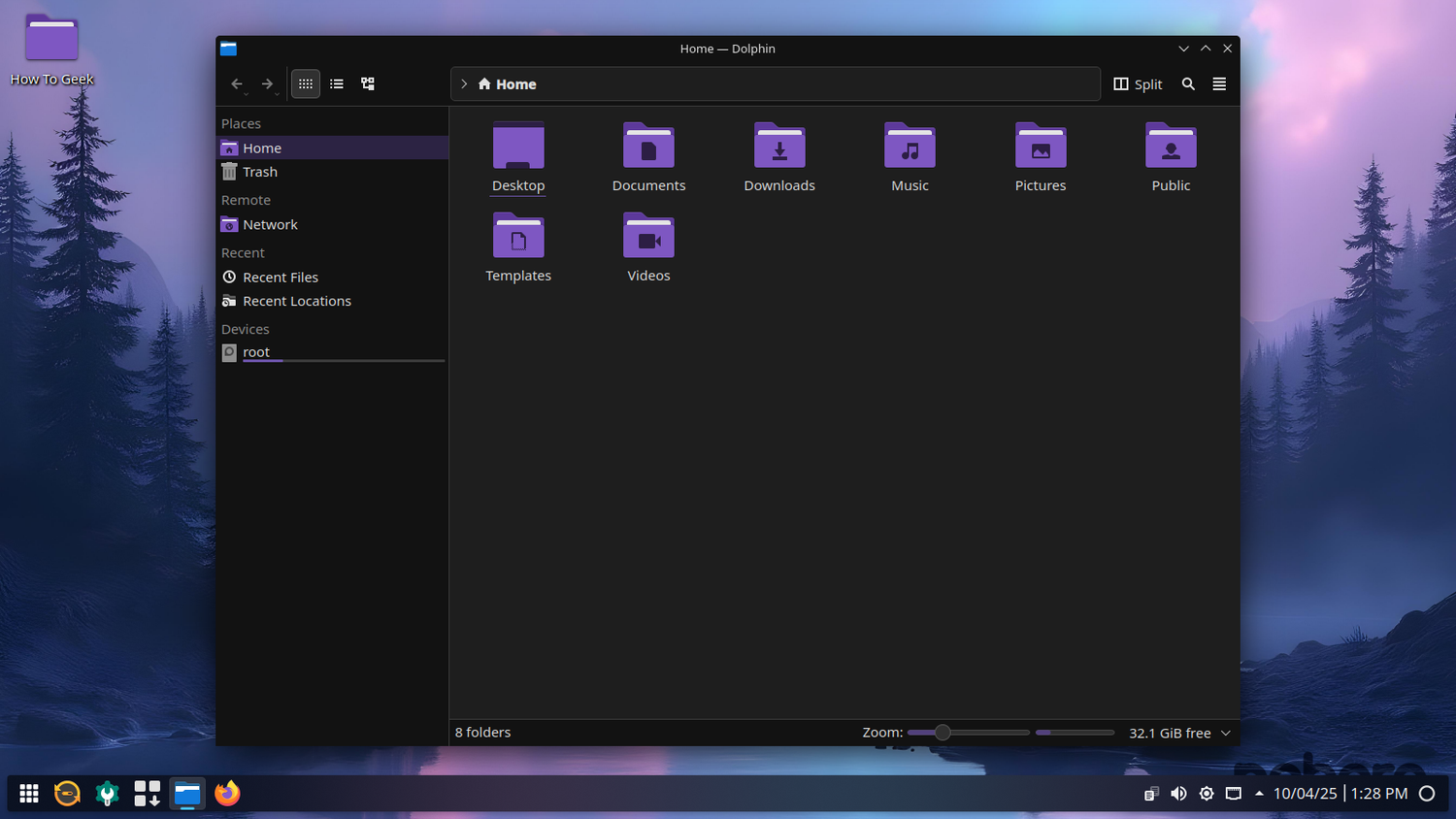This screenshot has width=1456, height=819.
Task: Open Network under Remote
Action: [332, 224]
